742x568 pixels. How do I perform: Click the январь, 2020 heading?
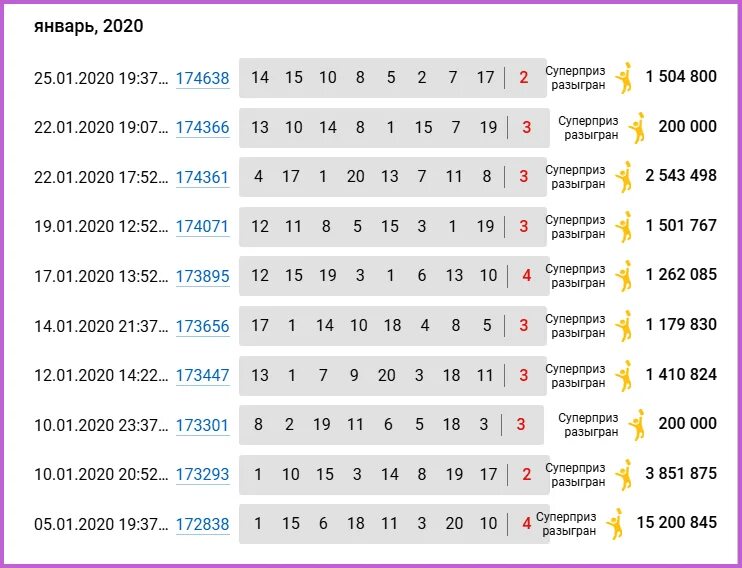(88, 26)
